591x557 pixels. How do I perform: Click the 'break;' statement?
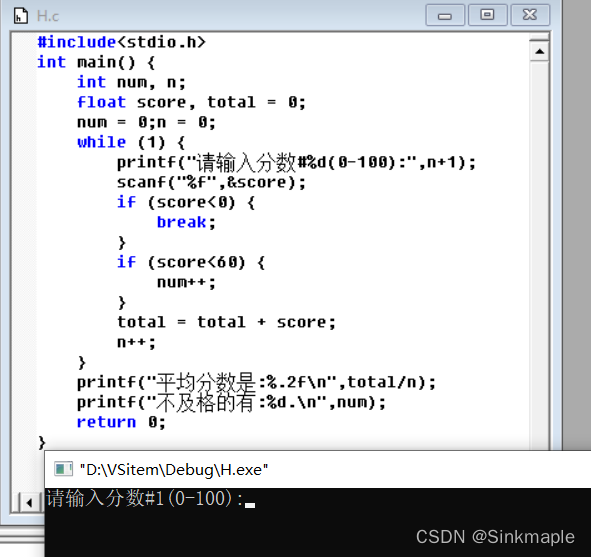click(x=186, y=222)
